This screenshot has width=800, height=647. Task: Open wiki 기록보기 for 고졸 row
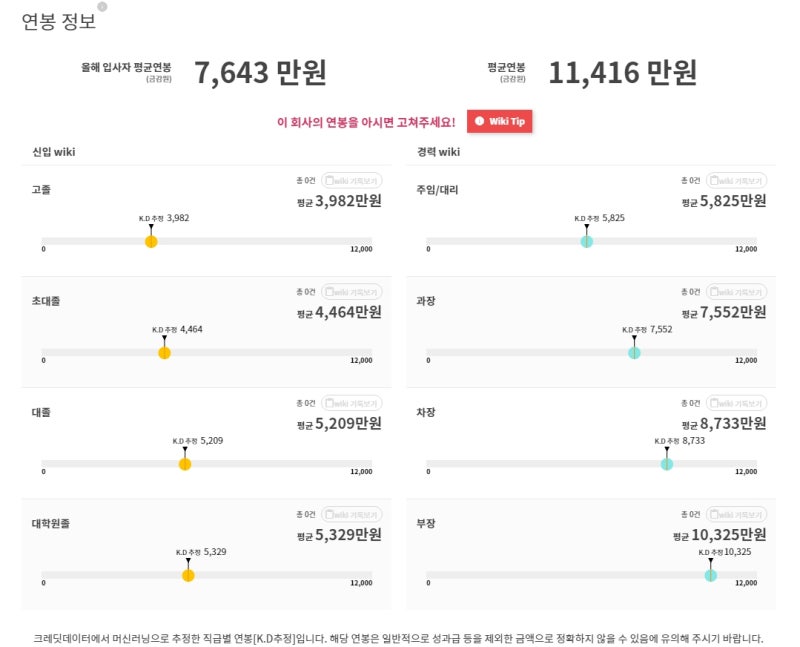click(x=352, y=181)
